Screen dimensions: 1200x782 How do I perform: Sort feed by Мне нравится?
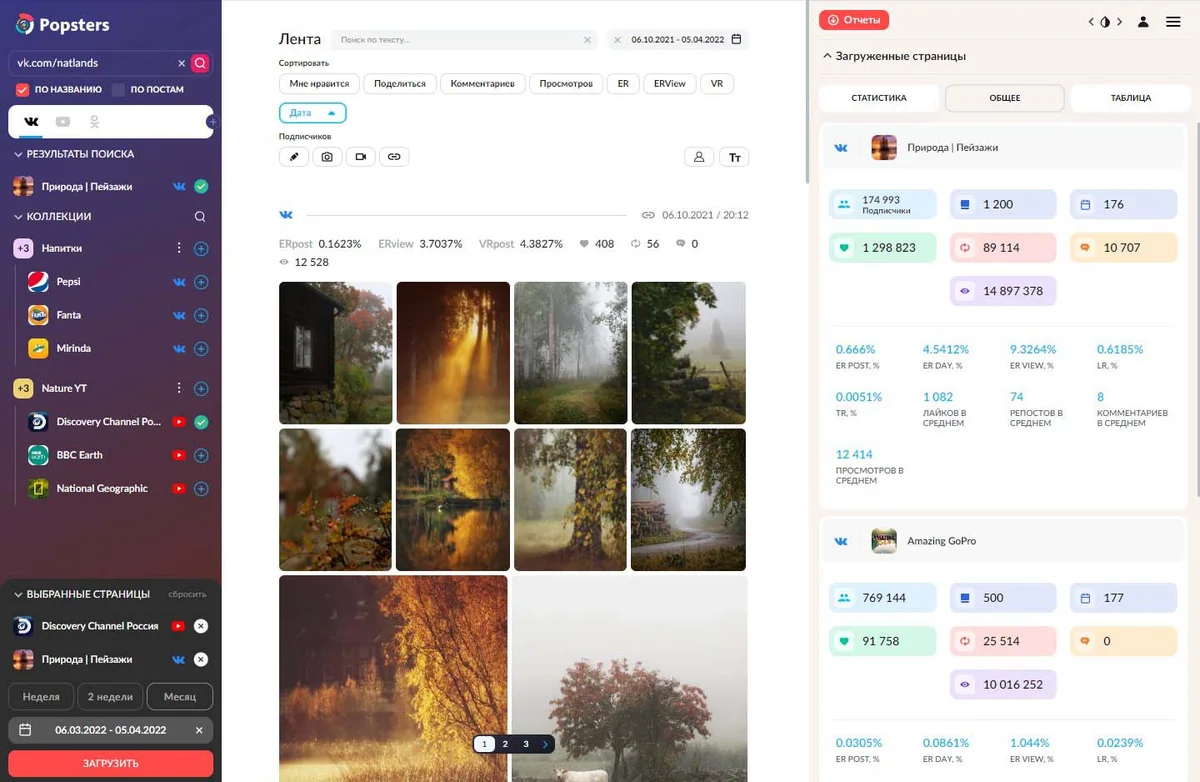pos(319,84)
